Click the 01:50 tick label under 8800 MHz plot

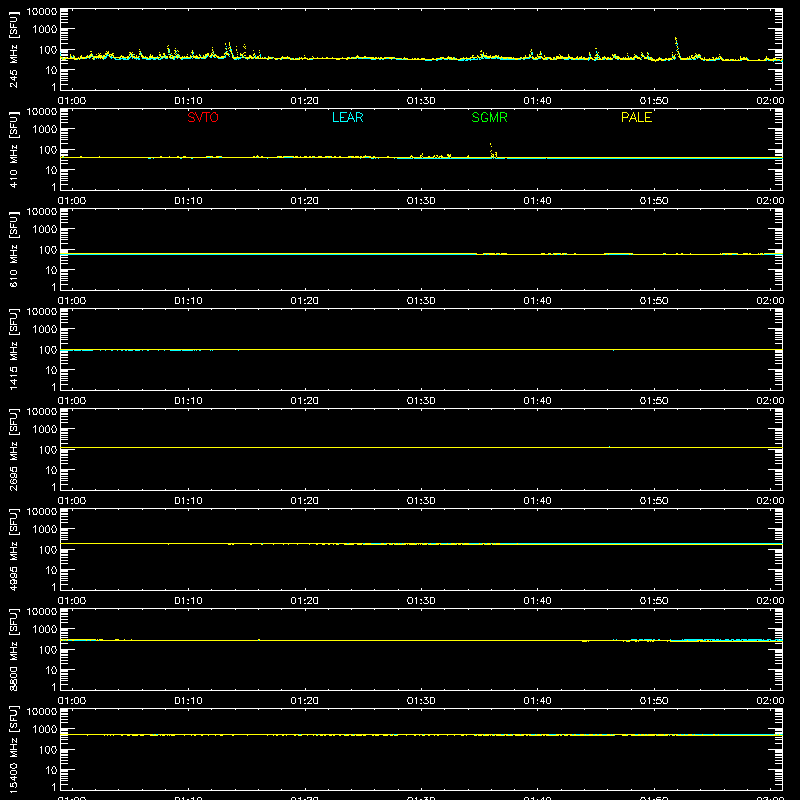pos(654,701)
